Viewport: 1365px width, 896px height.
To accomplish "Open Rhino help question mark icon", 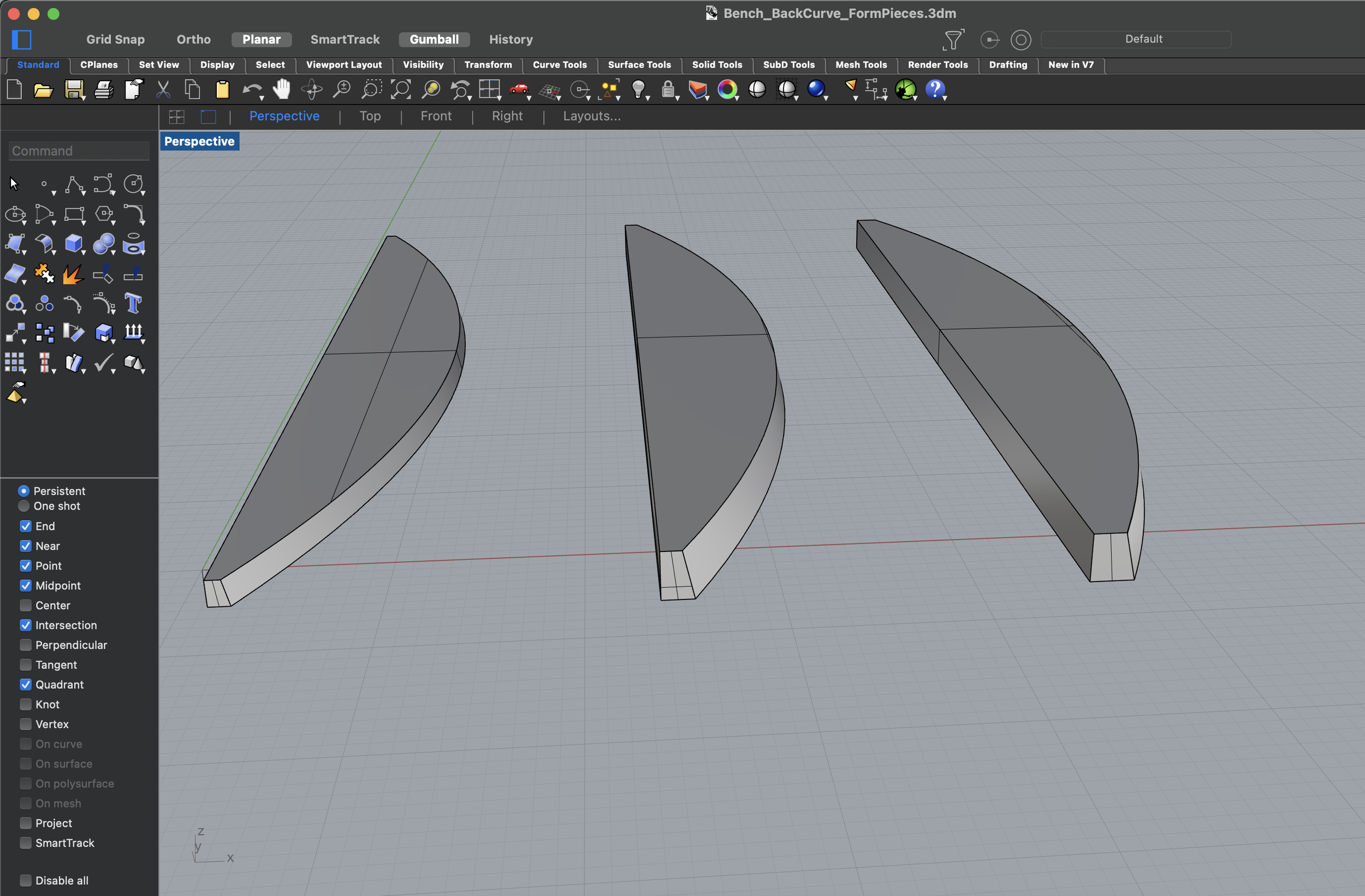I will [x=935, y=90].
